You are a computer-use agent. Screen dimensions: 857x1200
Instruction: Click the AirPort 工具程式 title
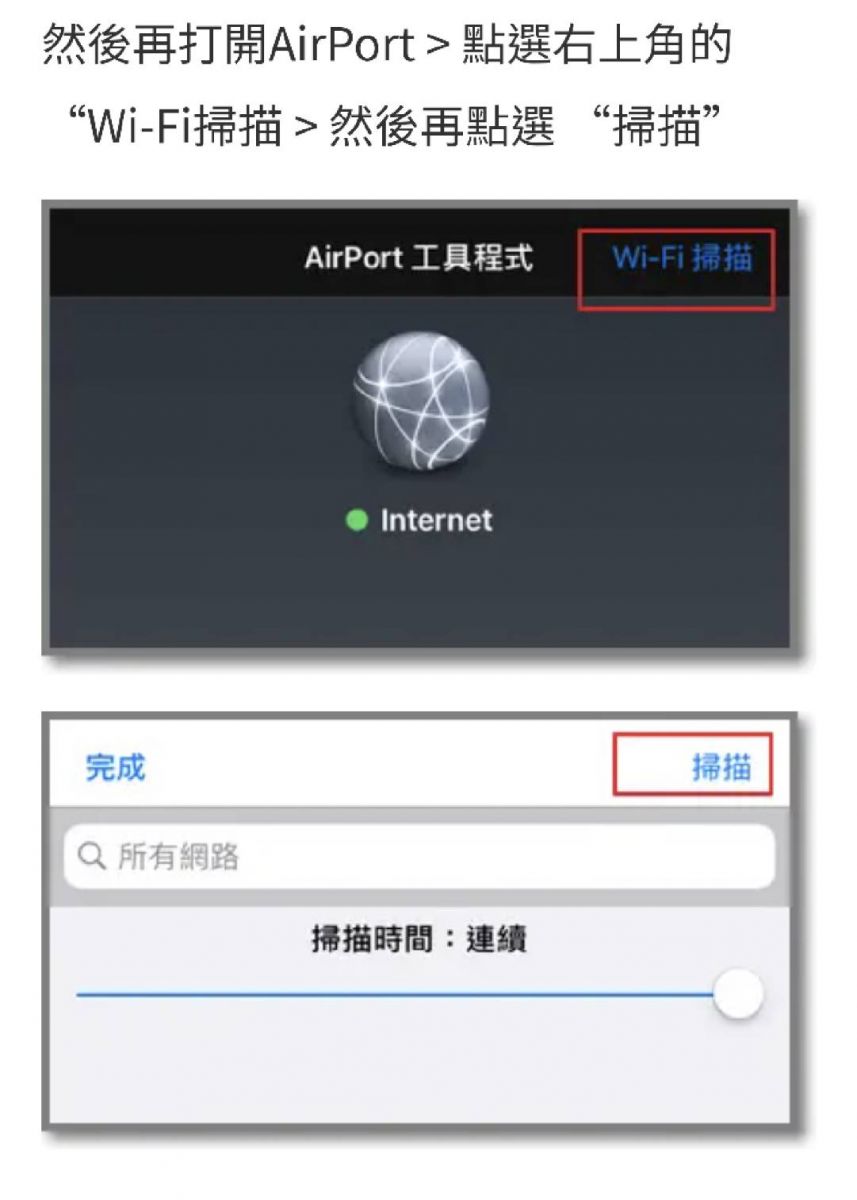coord(418,258)
